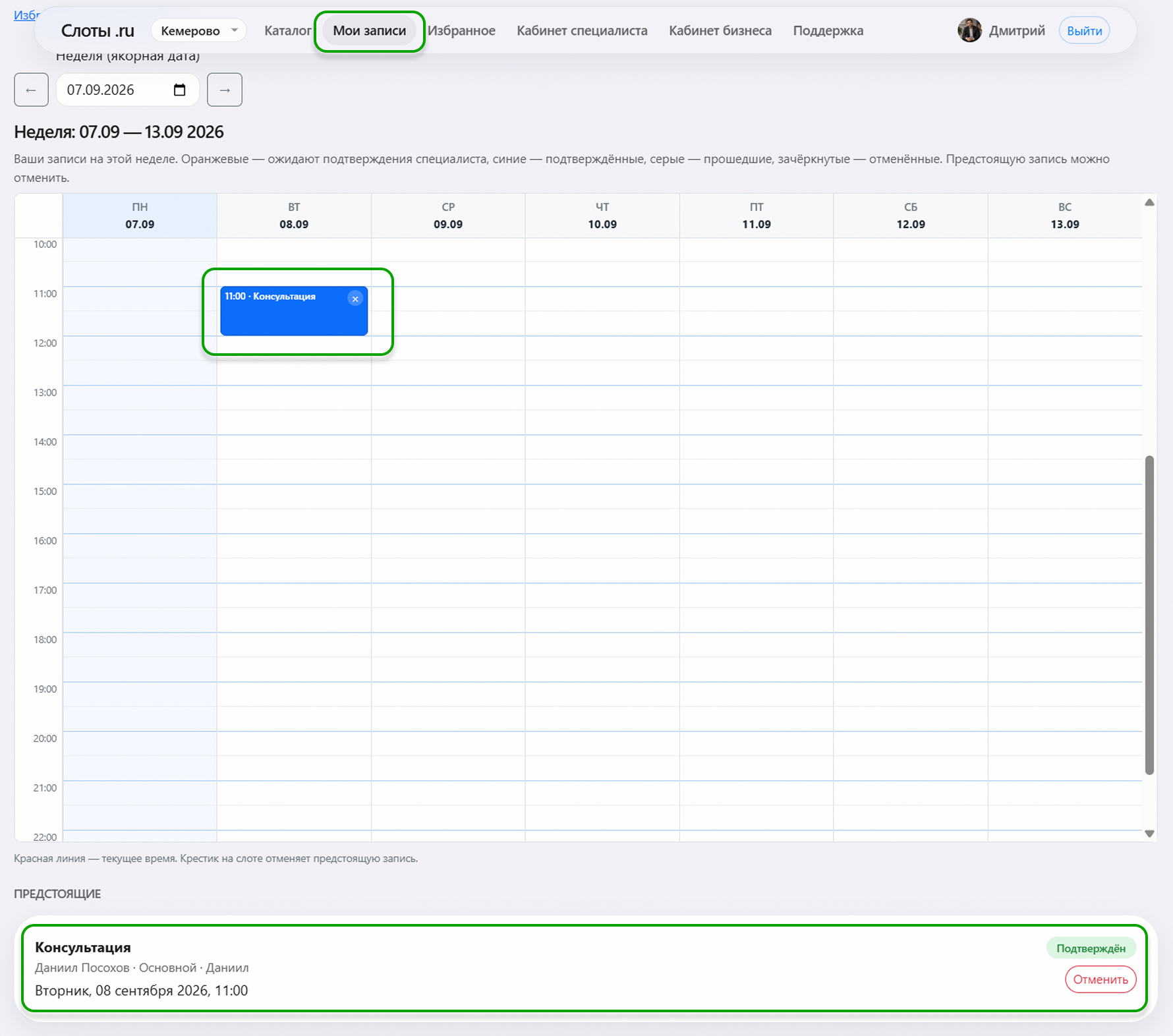Click the 15:00 time label

[45, 491]
